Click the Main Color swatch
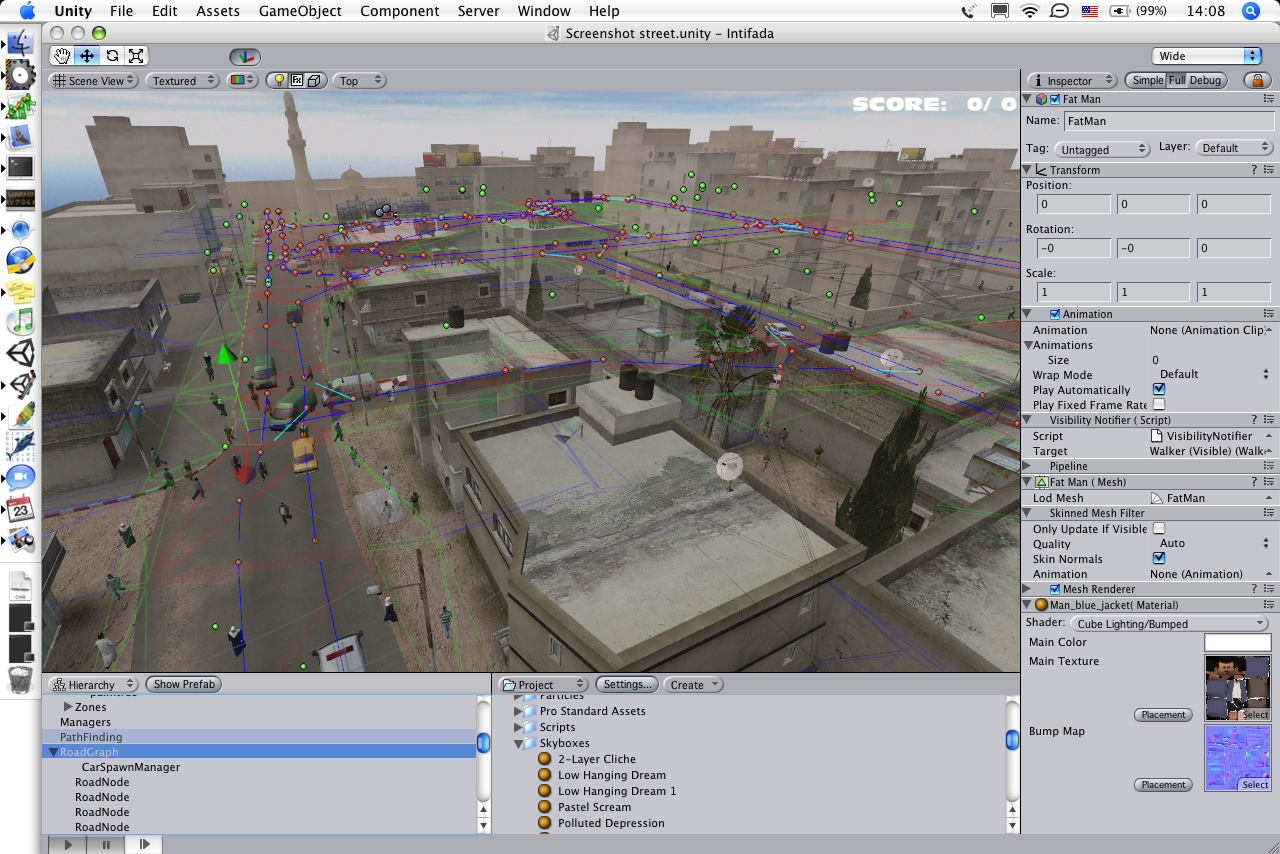 [x=1237, y=642]
